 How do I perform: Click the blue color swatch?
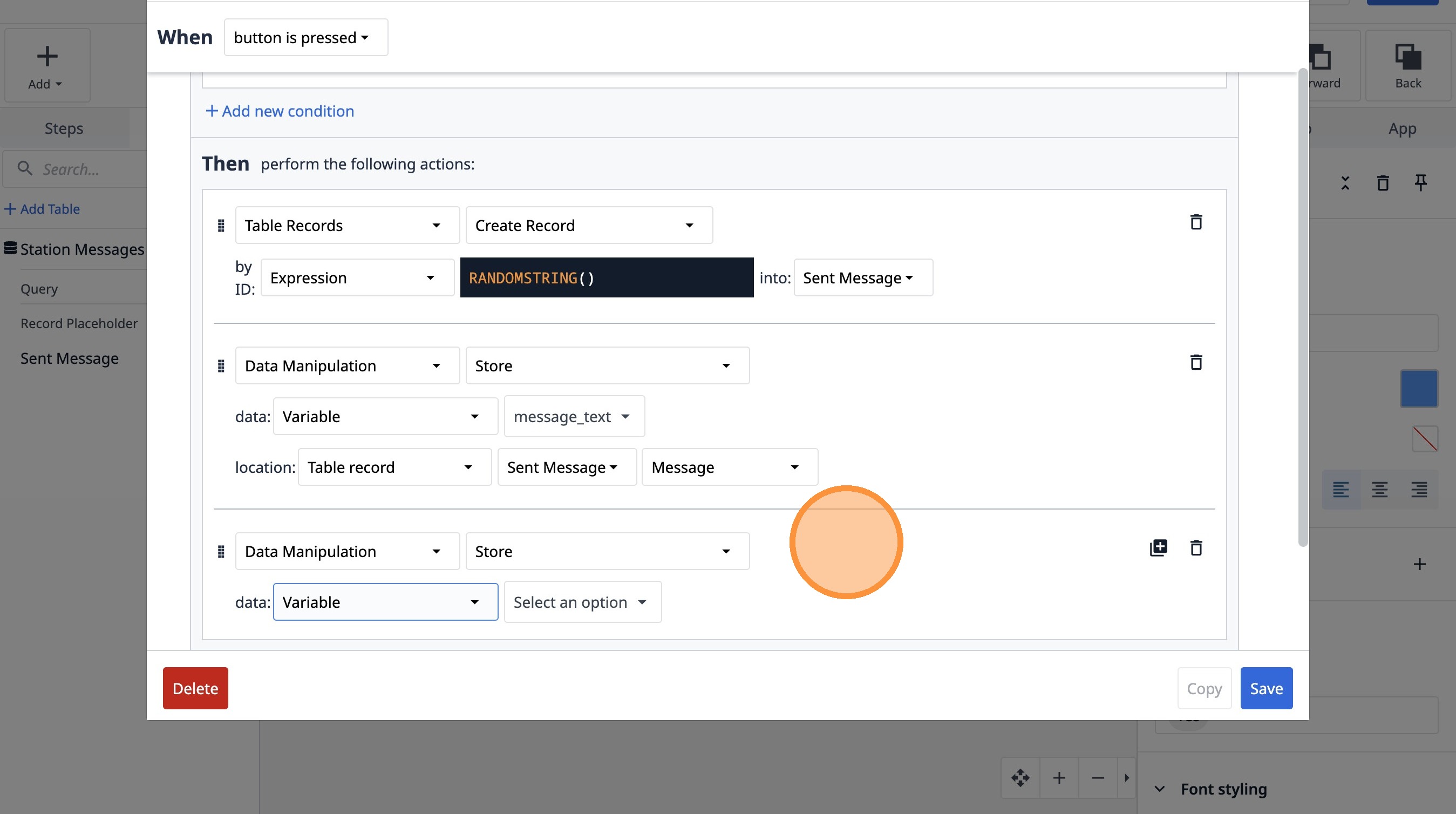pyautogui.click(x=1419, y=389)
